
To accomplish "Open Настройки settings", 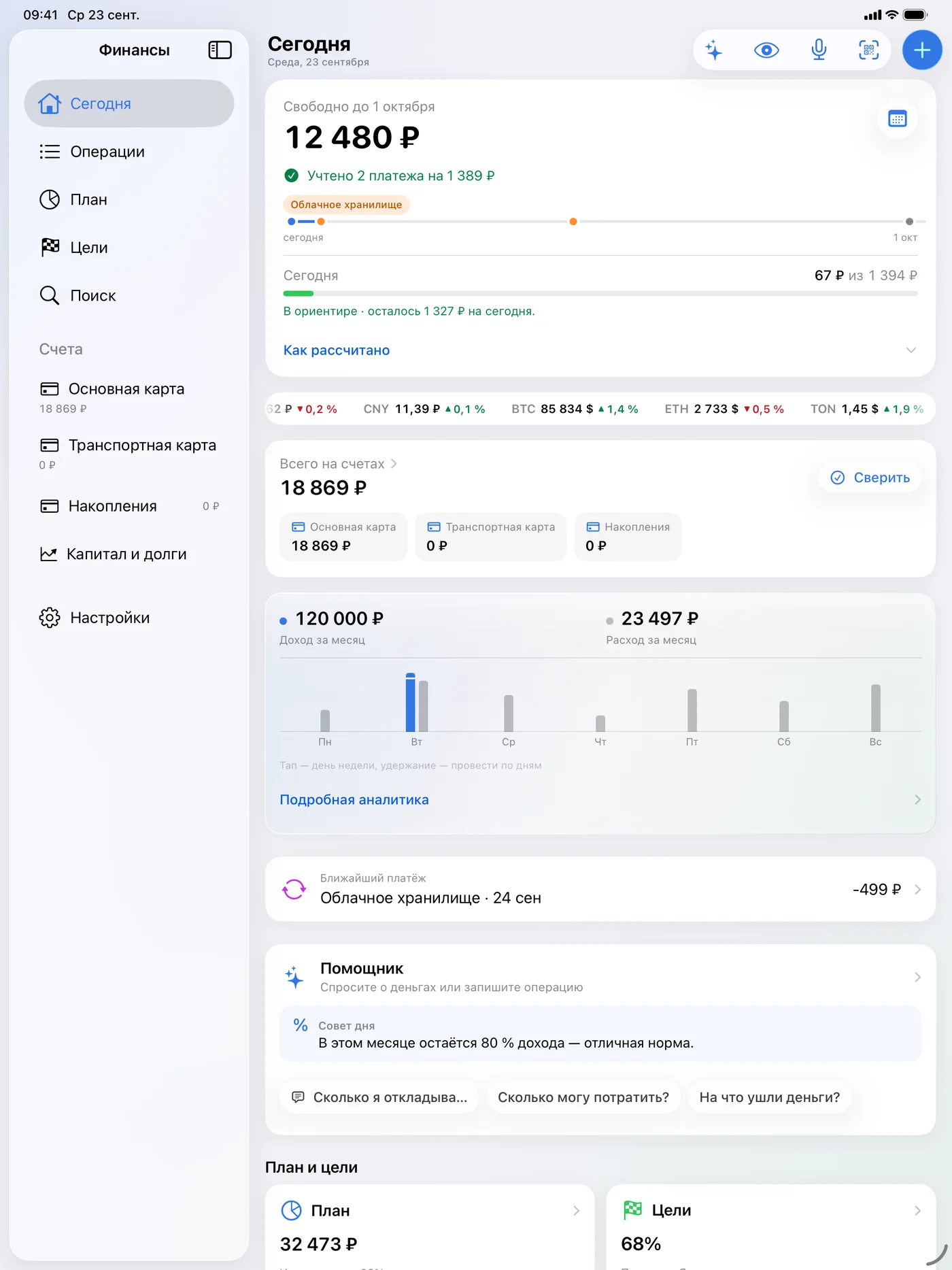I will click(129, 618).
